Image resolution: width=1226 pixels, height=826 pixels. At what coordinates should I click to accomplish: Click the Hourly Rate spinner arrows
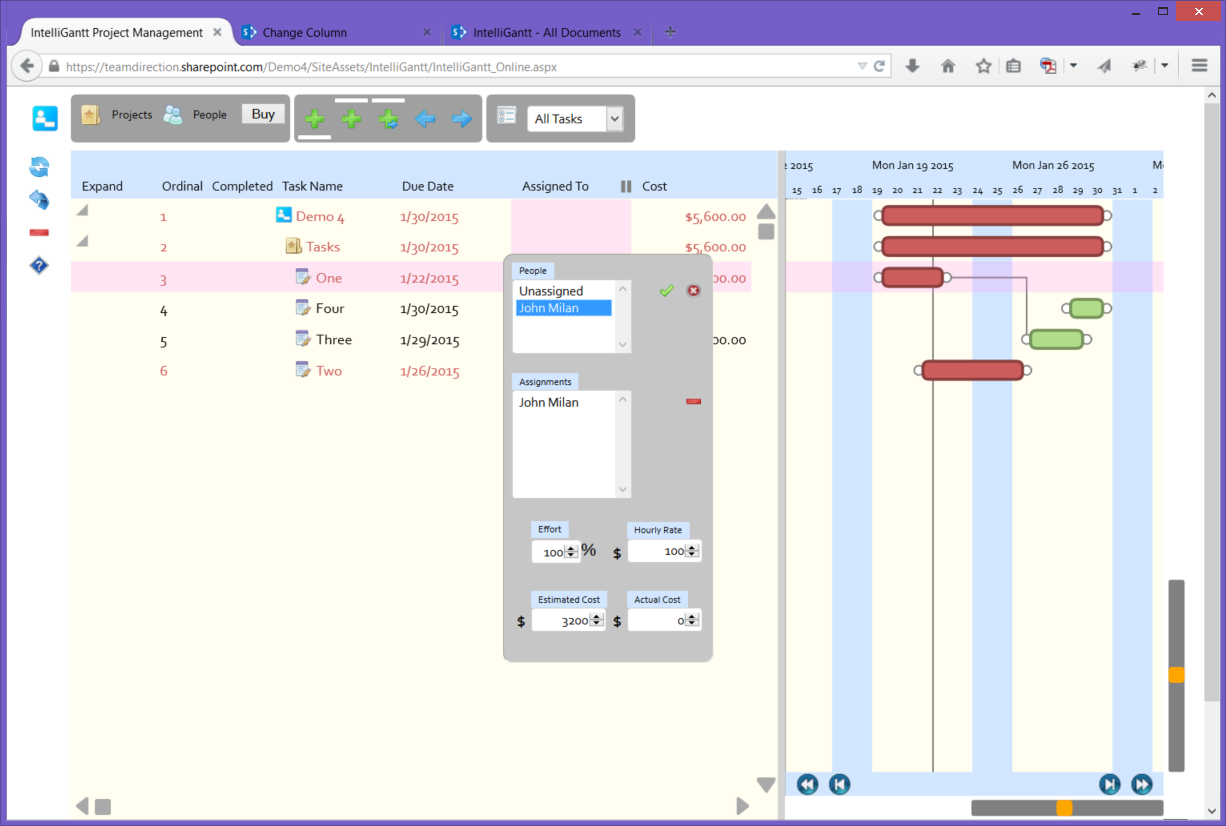[x=692, y=551]
